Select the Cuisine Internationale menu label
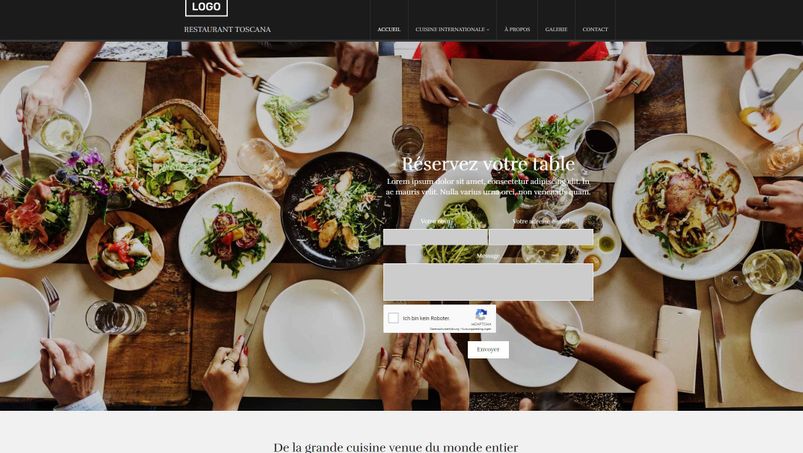 tap(450, 29)
